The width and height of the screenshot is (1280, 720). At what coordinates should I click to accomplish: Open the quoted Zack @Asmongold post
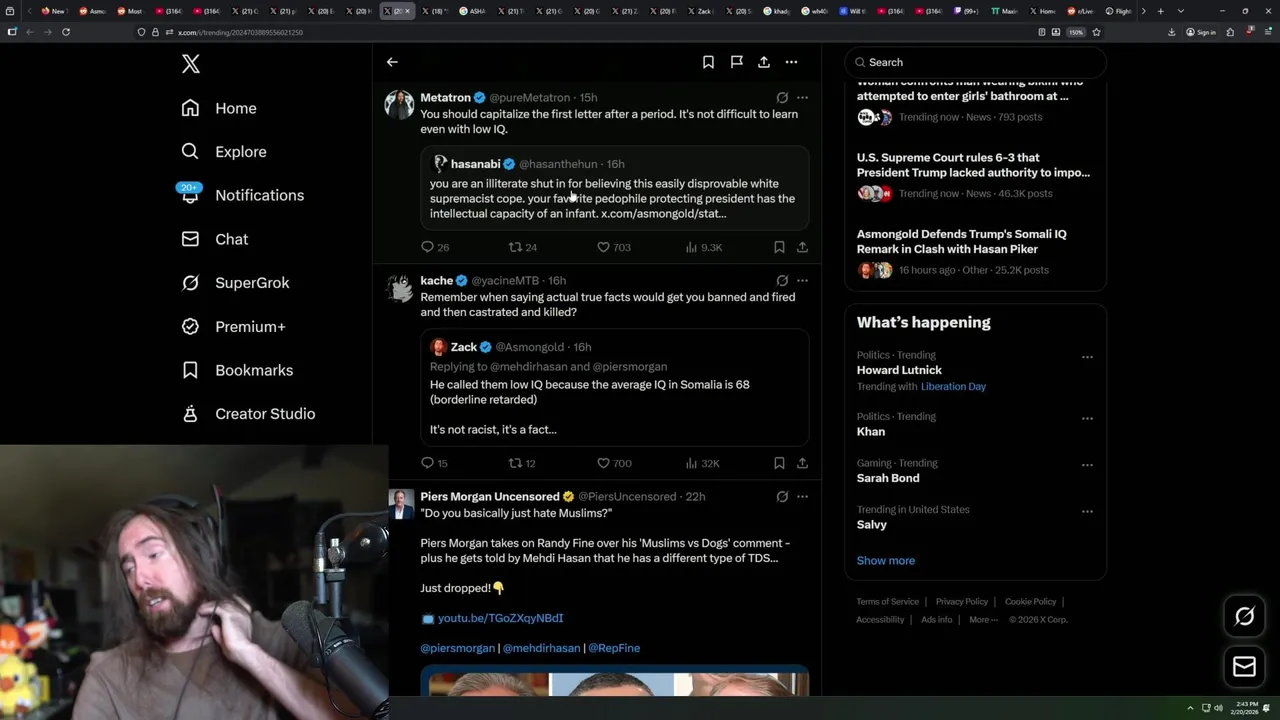614,387
